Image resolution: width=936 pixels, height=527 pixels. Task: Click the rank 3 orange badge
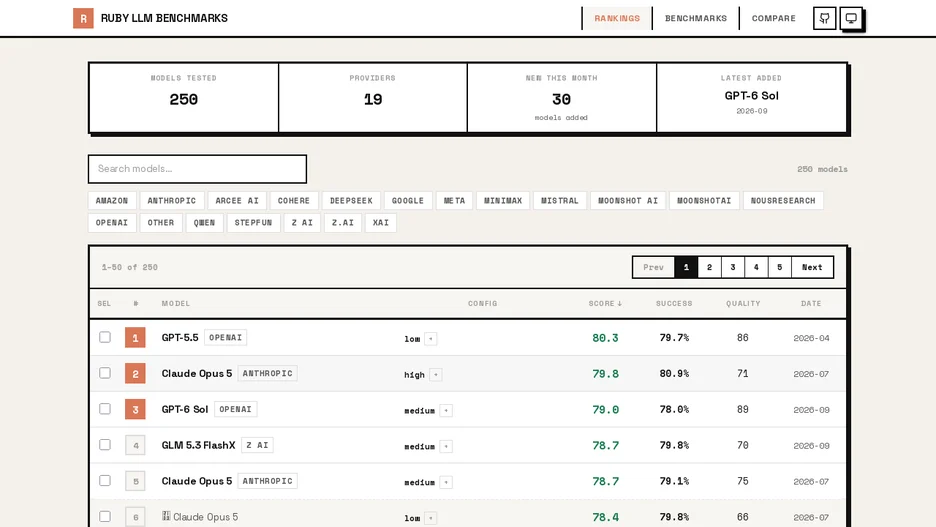tap(135, 409)
